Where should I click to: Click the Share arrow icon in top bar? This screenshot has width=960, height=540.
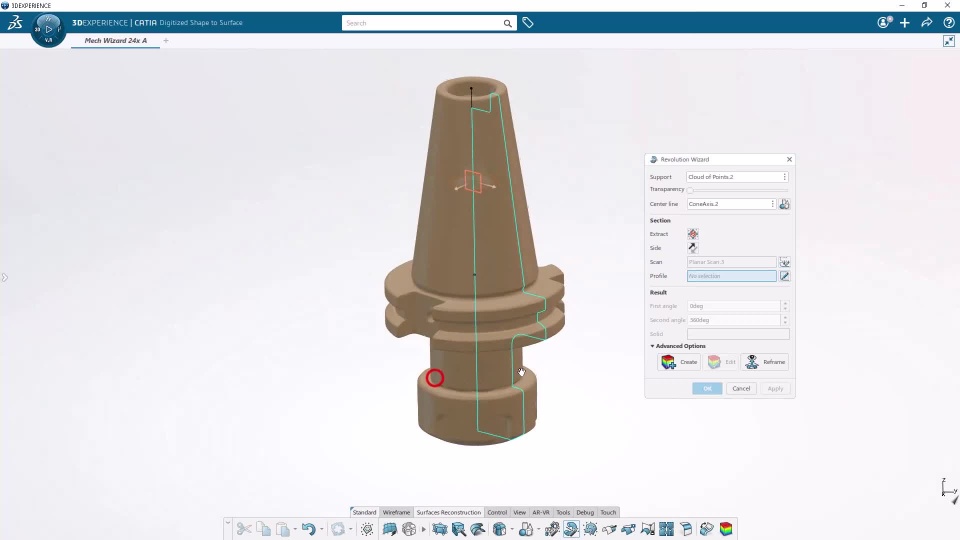click(926, 23)
